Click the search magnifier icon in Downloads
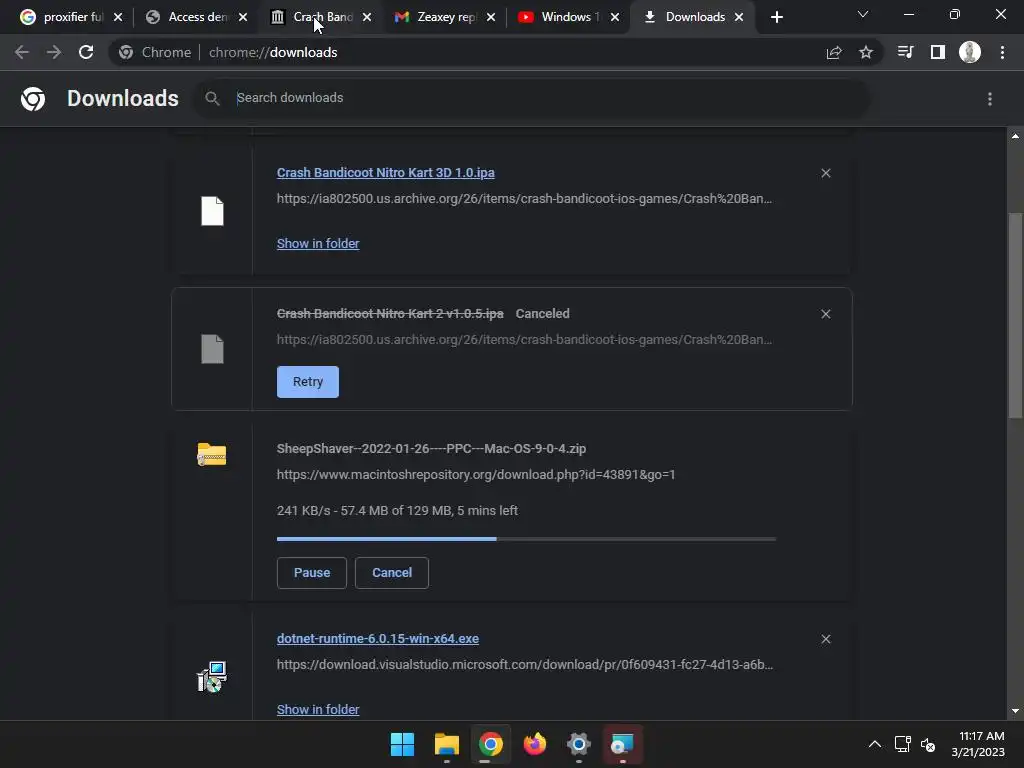The image size is (1024, 768). [212, 99]
